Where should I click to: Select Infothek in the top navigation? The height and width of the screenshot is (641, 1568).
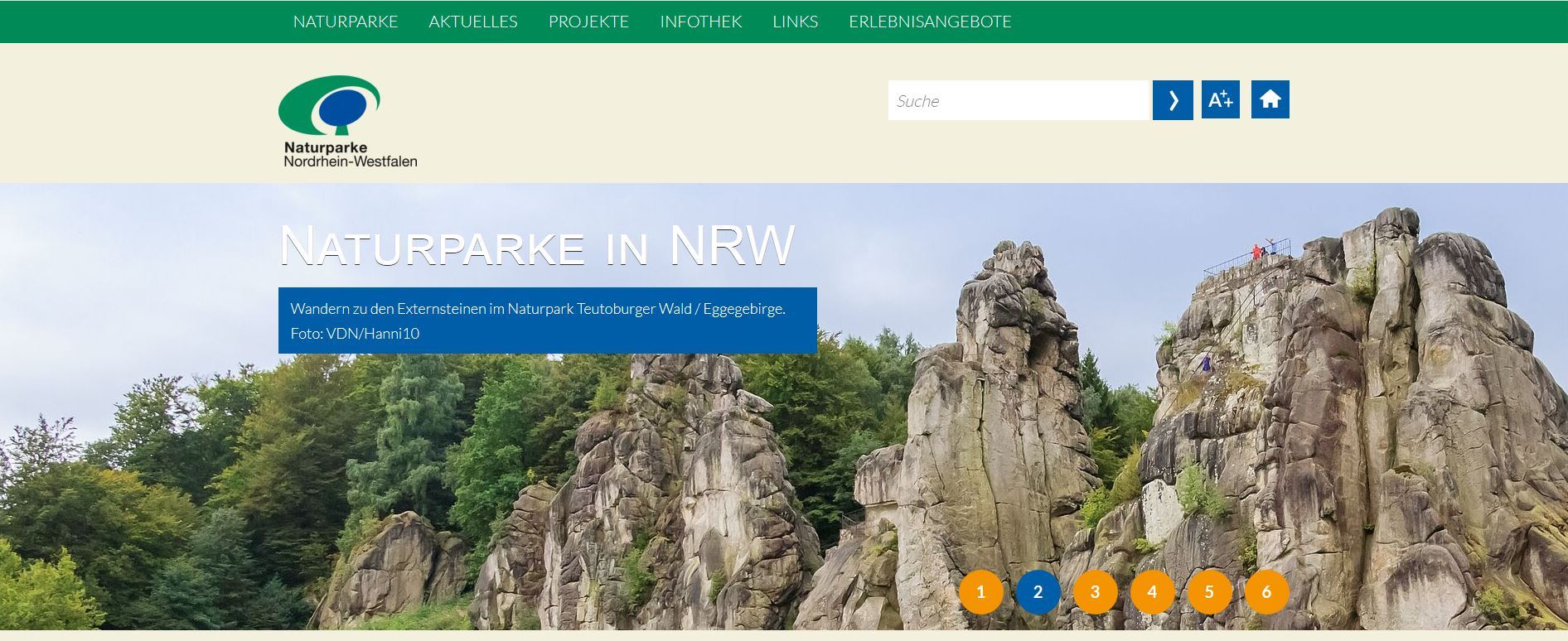coord(700,22)
